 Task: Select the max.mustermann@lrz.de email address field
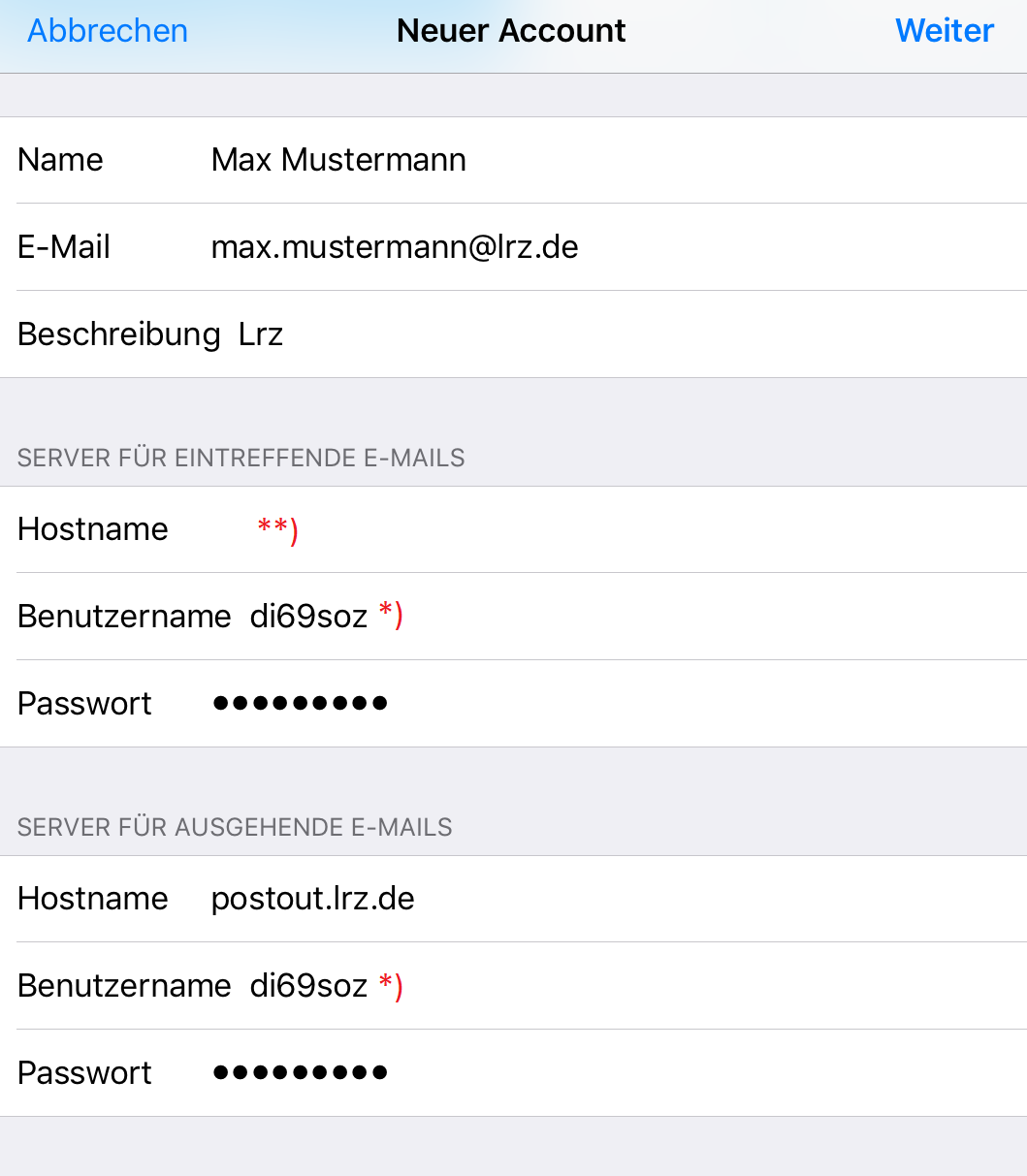pyautogui.click(x=395, y=247)
